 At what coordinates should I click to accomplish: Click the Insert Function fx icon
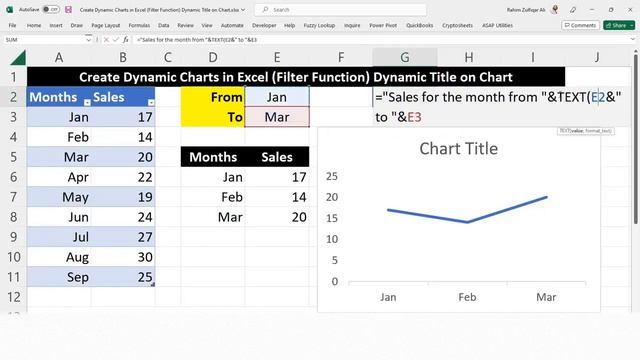pos(126,40)
